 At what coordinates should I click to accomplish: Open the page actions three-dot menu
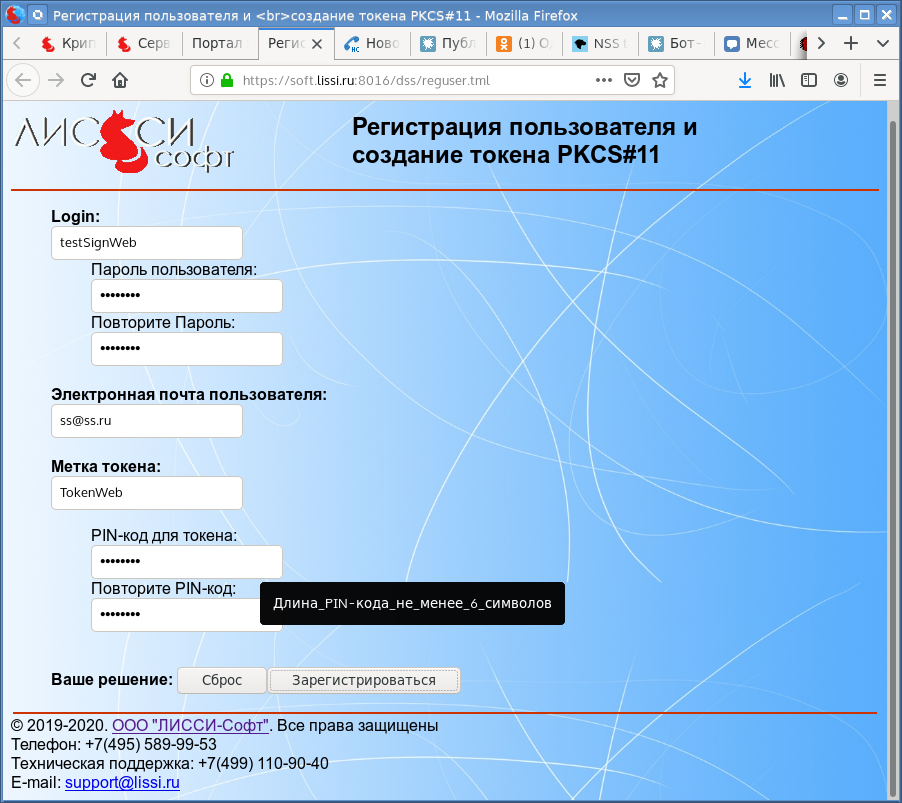point(603,80)
